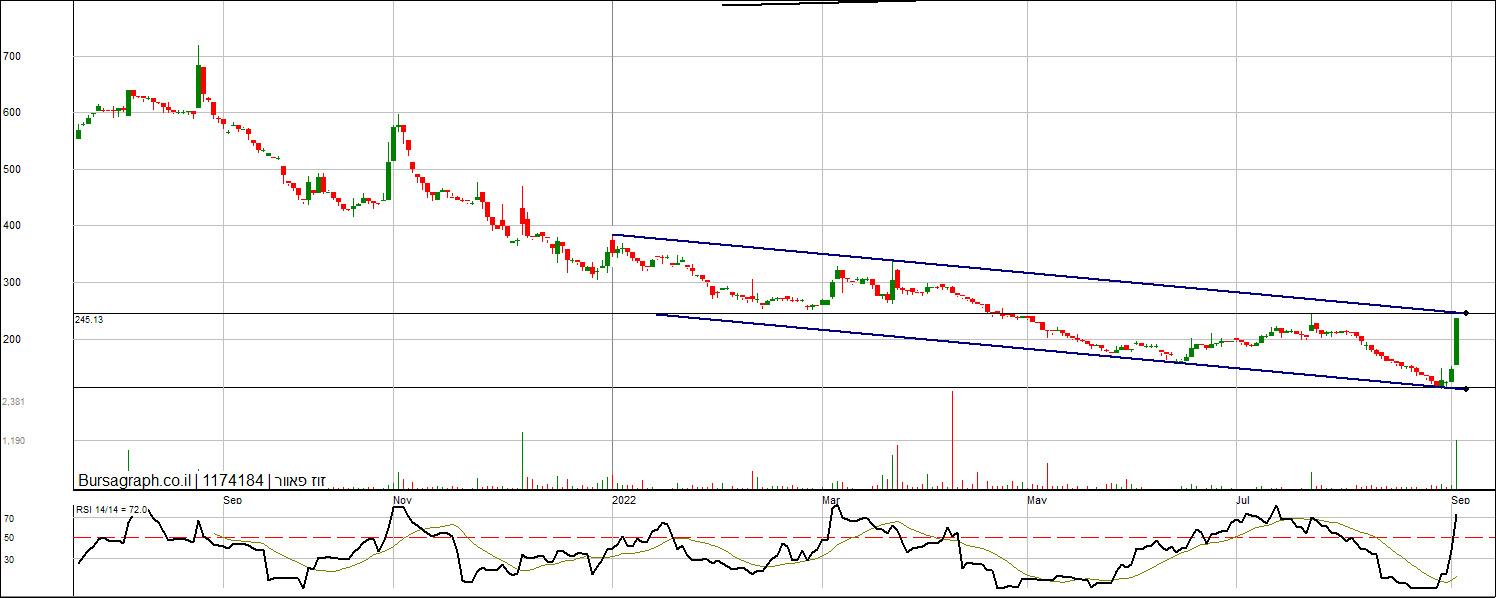Click the 2,381 volume scale label
Viewport: 1496px width, 598px height.
(x=13, y=402)
